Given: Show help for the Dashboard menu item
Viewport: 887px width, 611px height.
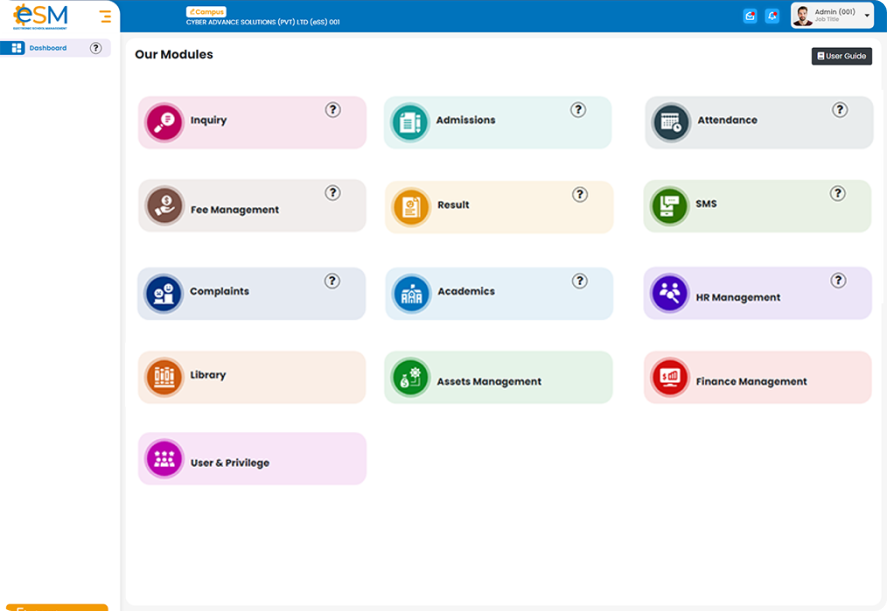Looking at the screenshot, I should 96,48.
